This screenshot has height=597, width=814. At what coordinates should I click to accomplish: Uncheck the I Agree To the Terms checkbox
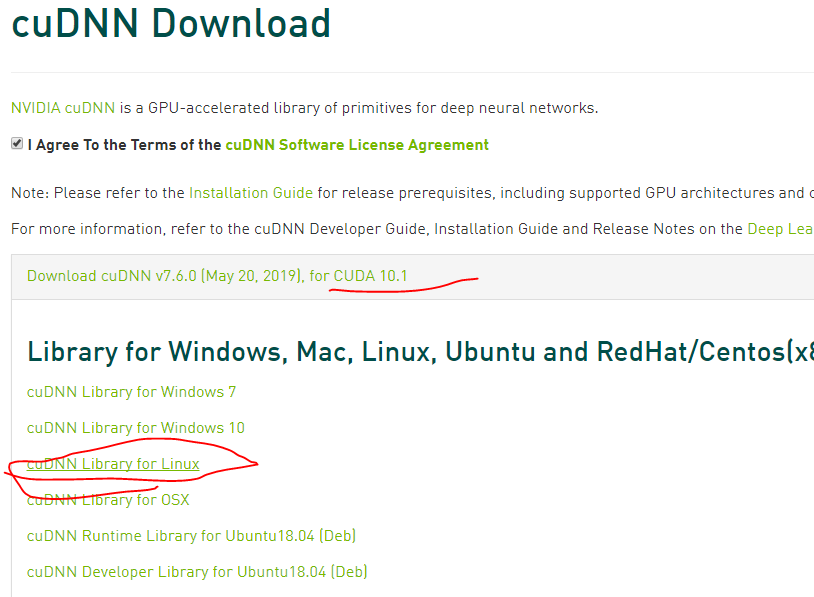17,143
